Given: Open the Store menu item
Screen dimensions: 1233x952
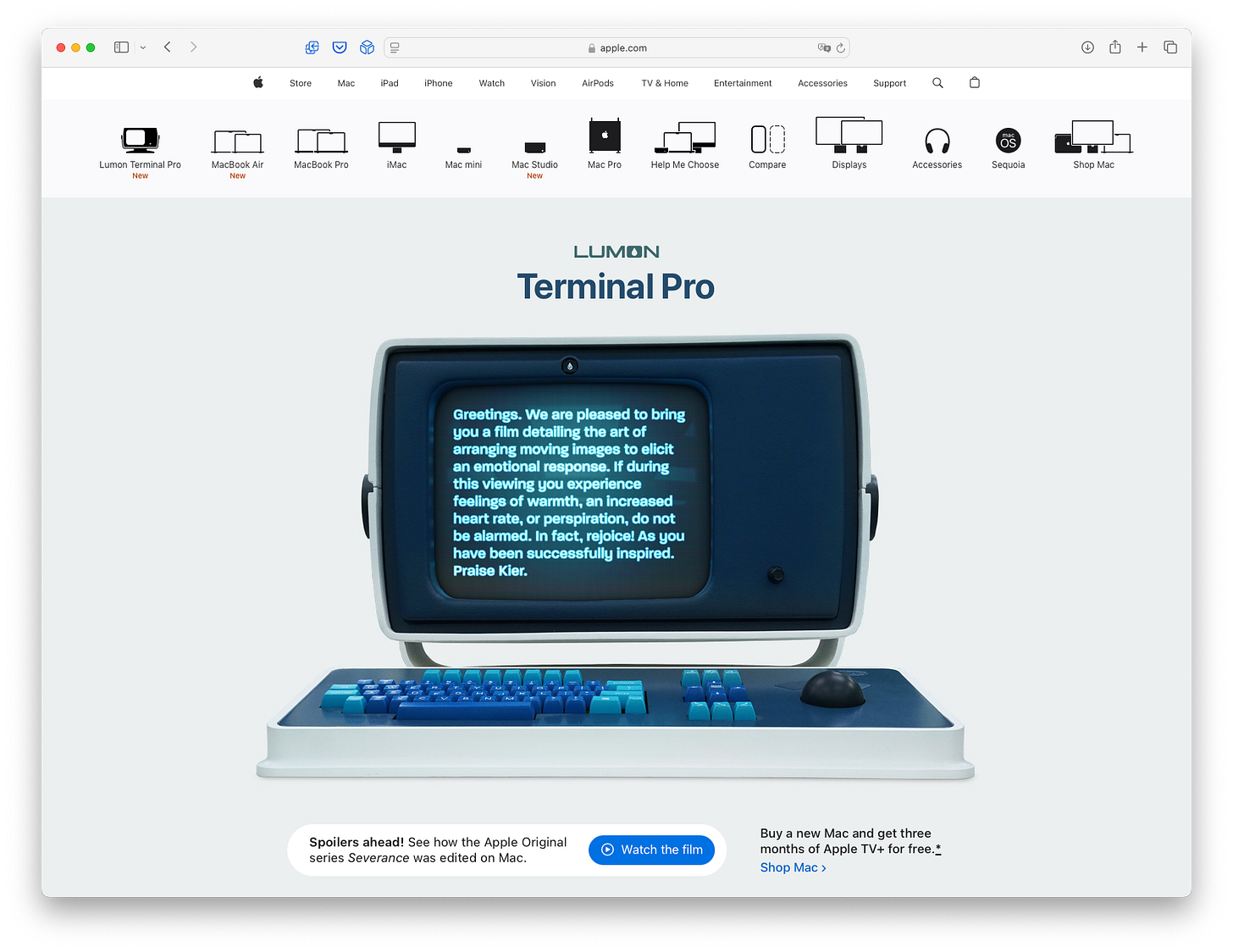Looking at the screenshot, I should [x=301, y=83].
